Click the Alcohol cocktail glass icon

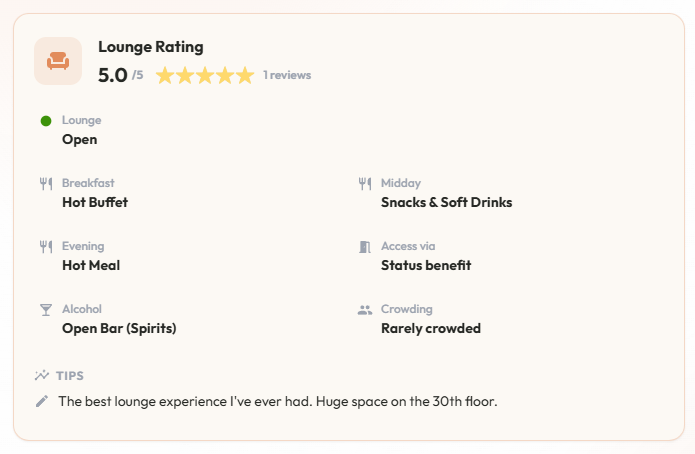(46, 309)
